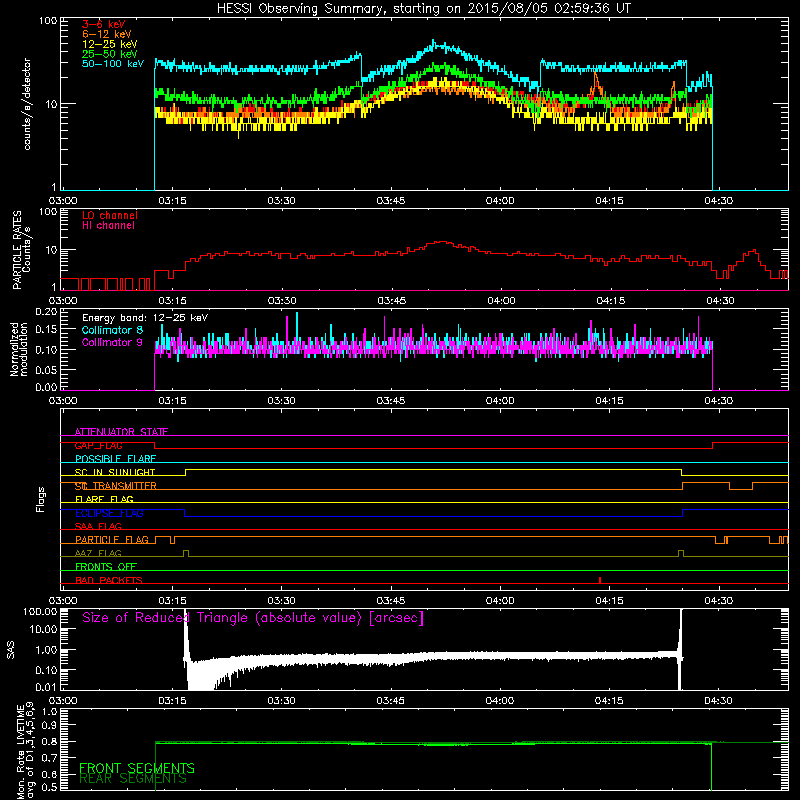Click the AAZ_FLAG label

click(x=98, y=553)
